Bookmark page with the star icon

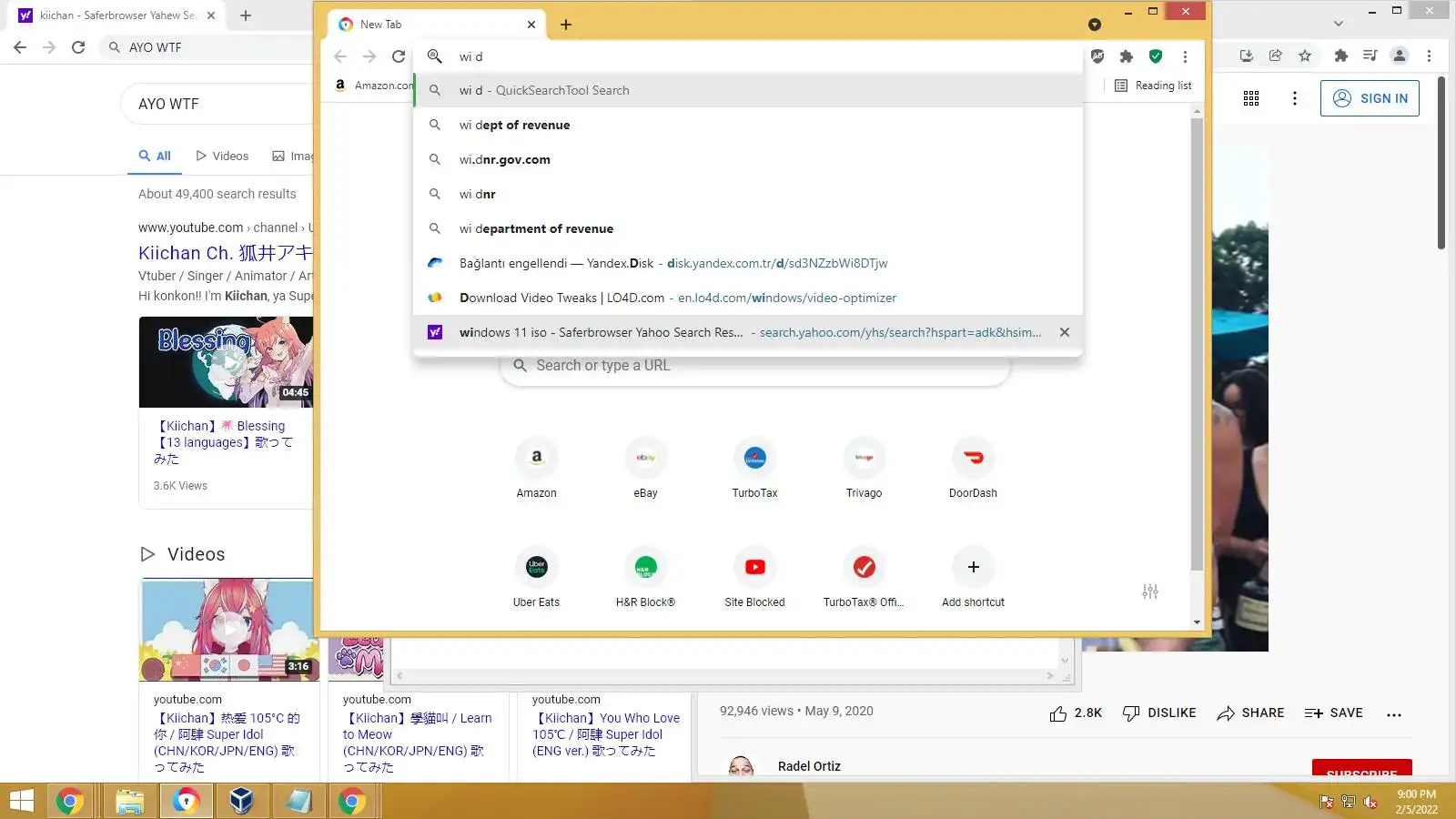(1305, 56)
